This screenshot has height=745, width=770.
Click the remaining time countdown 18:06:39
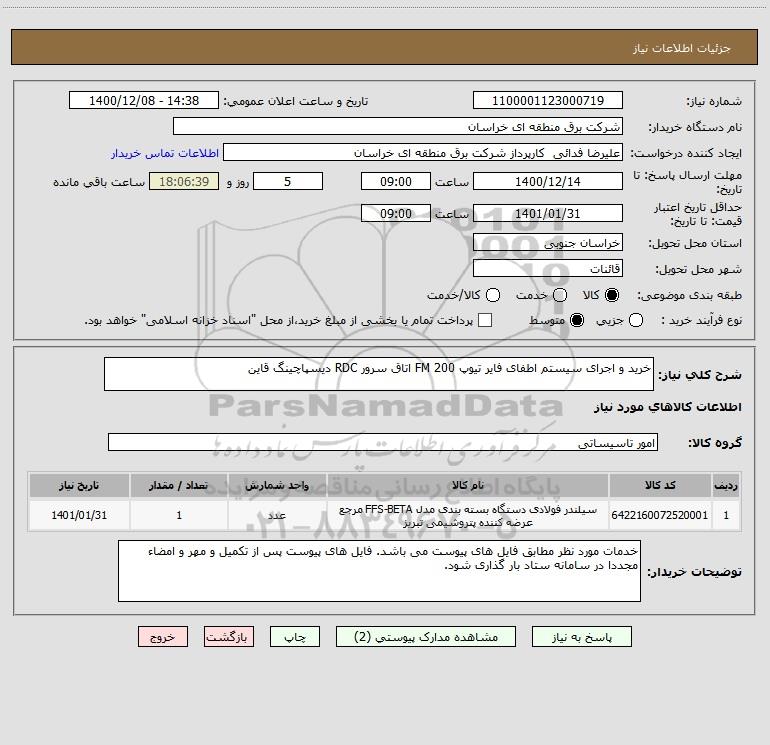pos(184,182)
